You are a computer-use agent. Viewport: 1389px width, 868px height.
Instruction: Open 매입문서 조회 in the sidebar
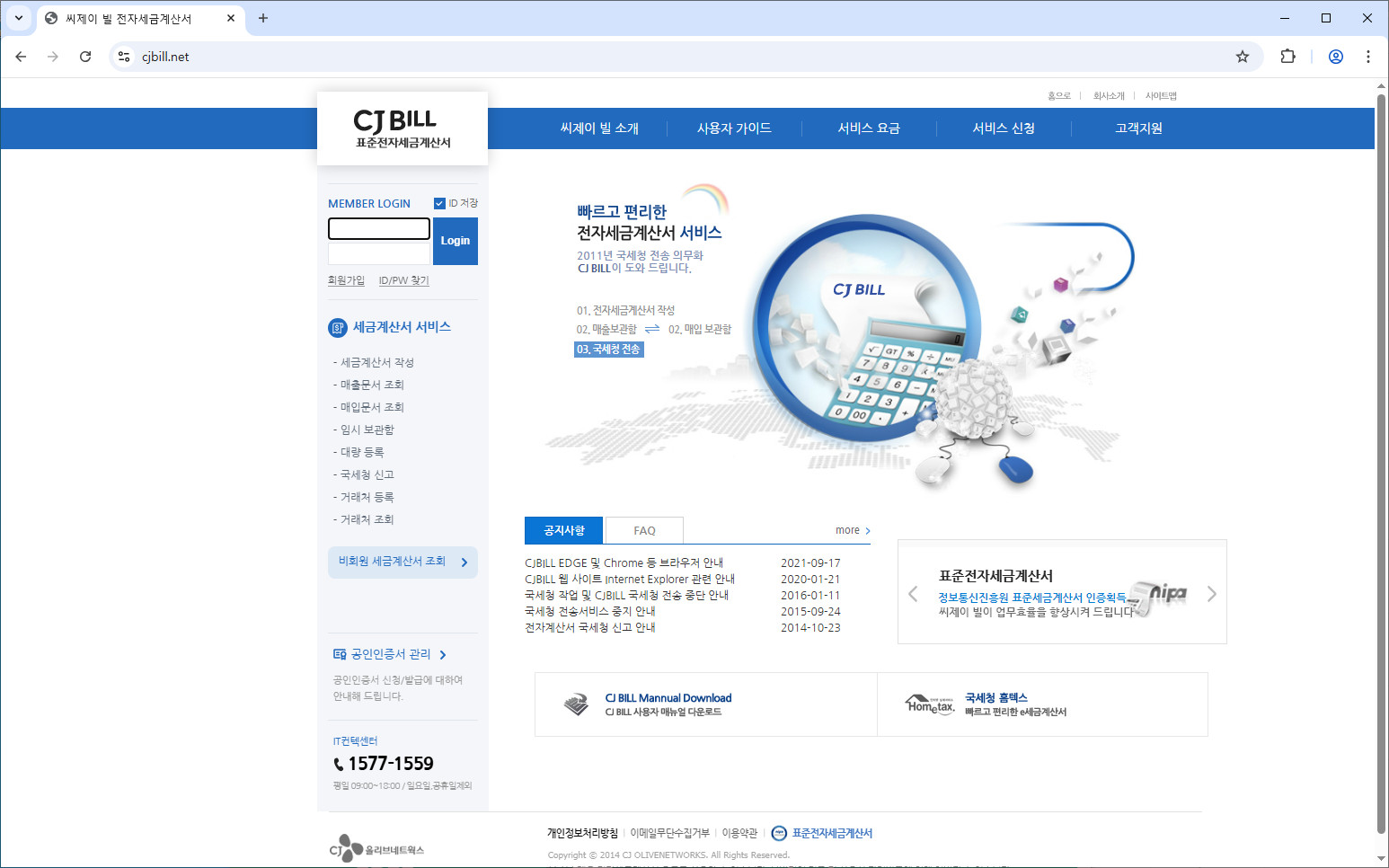(372, 407)
